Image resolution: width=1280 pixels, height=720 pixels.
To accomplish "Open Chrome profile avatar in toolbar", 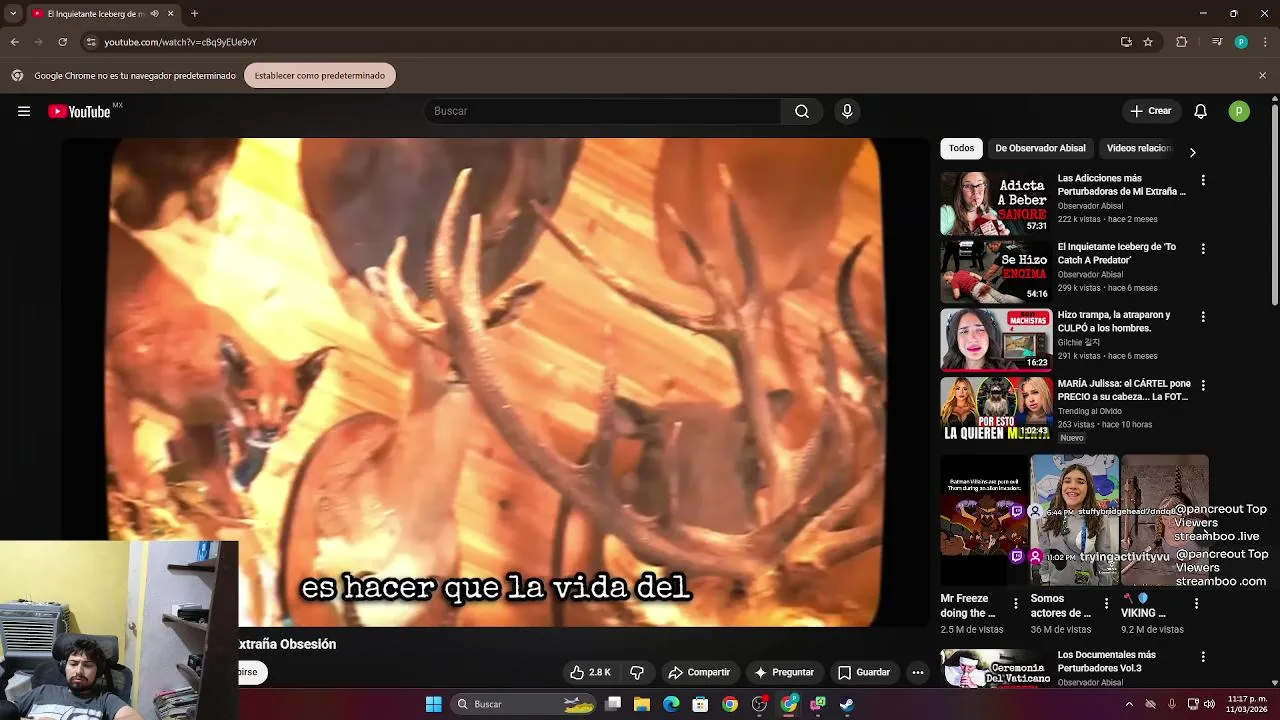I will pos(1241,42).
